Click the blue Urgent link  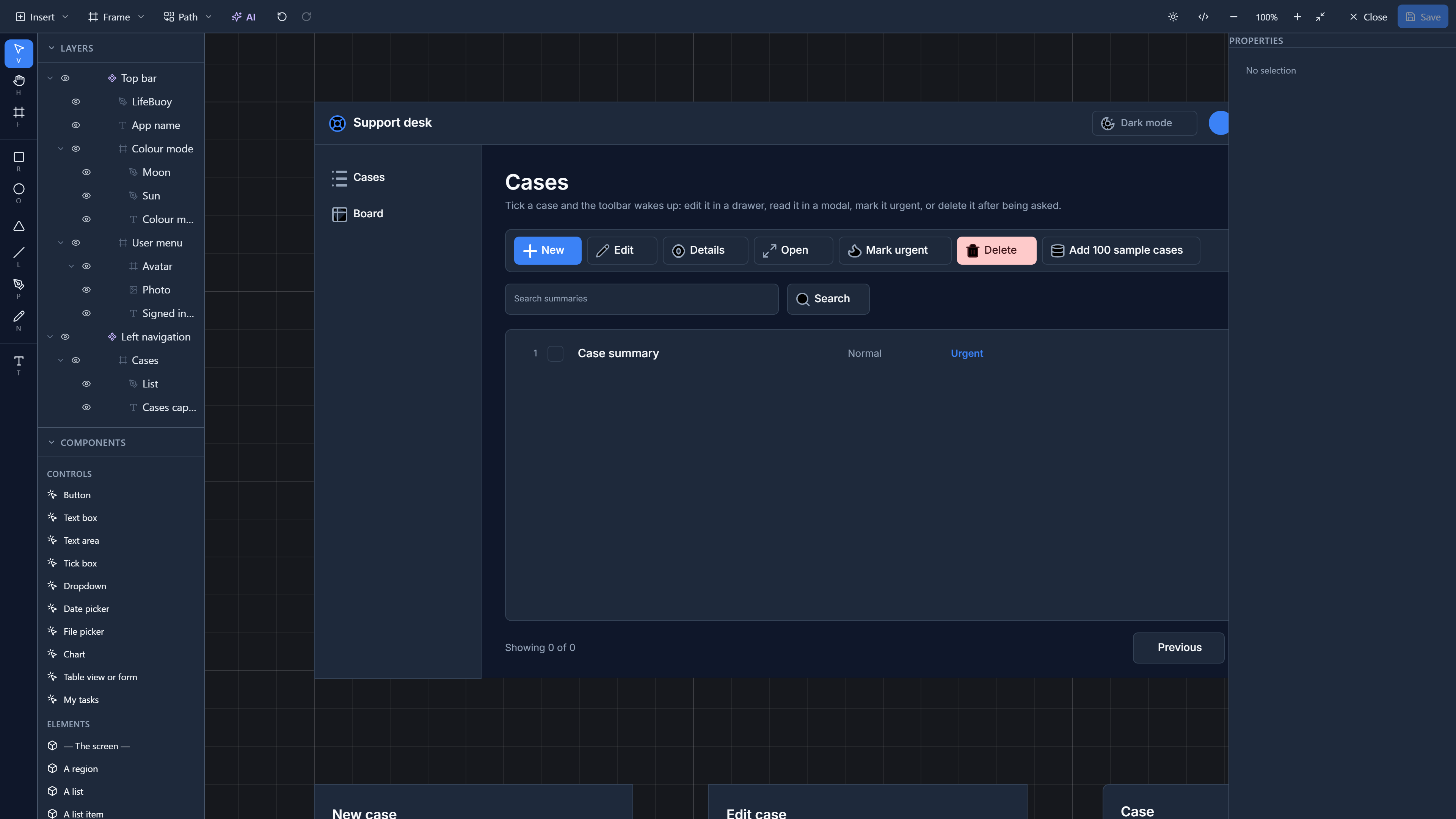point(966,354)
